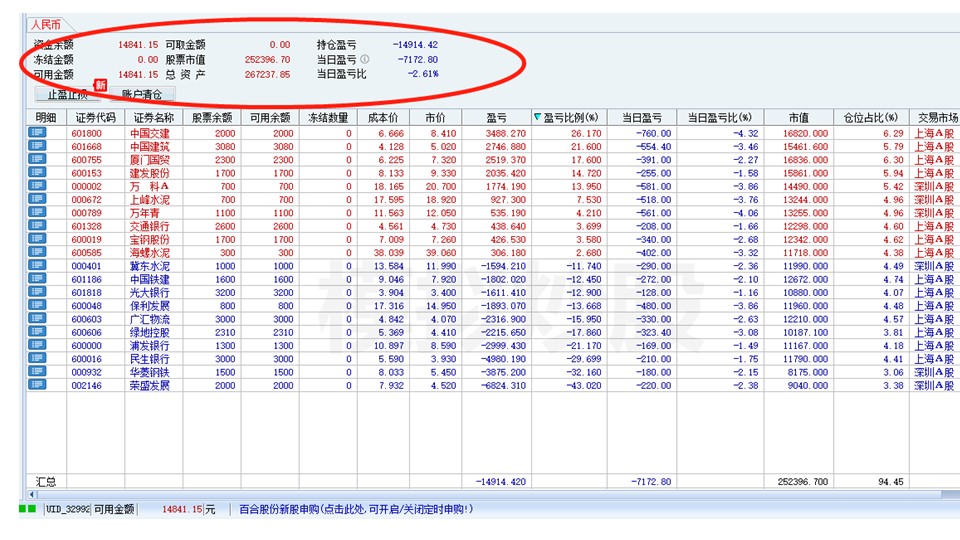960x540 pixels.
Task: Click stock name 建发股份
Action: (x=149, y=173)
